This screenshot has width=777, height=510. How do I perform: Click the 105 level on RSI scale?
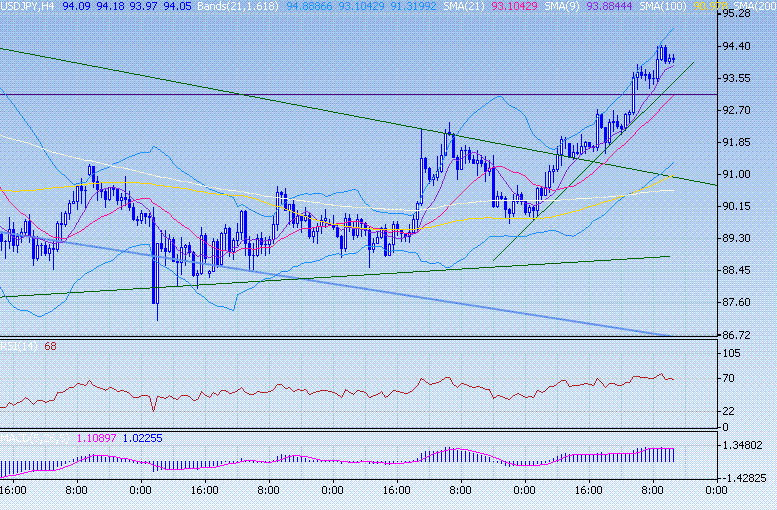tap(733, 354)
